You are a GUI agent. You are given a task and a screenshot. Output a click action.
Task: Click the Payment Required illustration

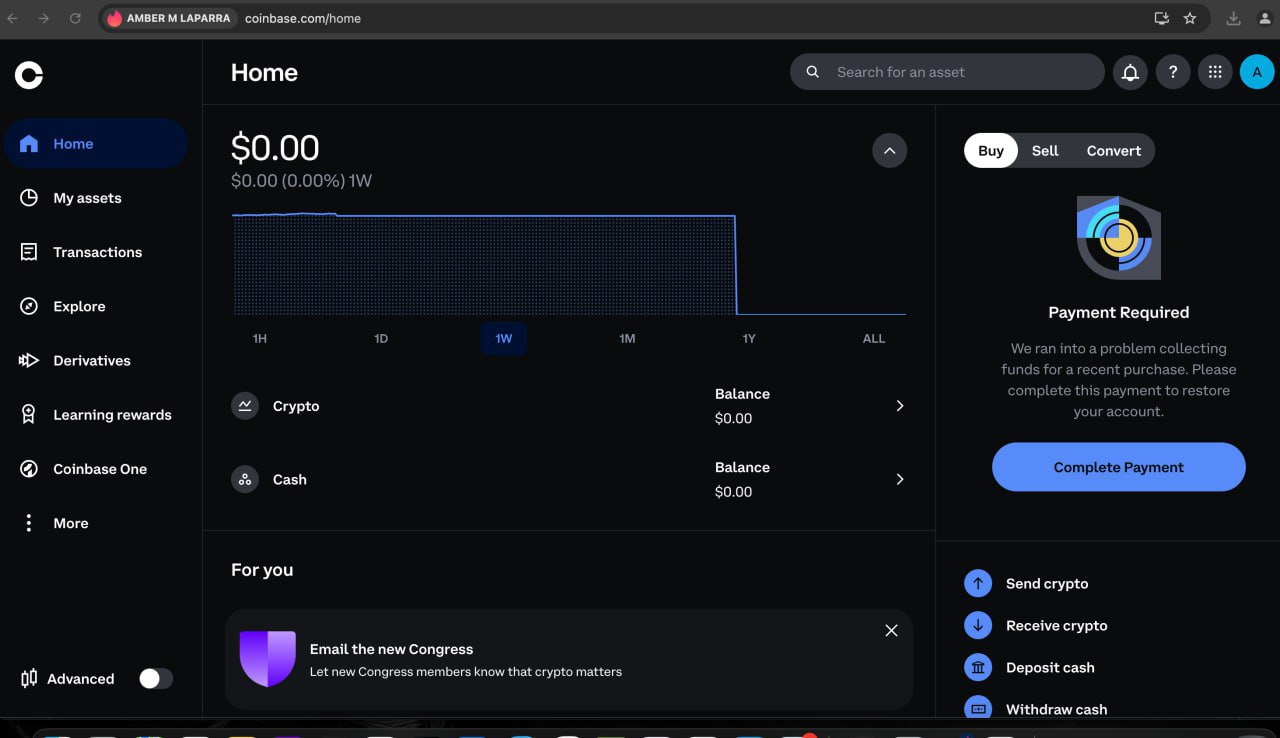tap(1118, 238)
